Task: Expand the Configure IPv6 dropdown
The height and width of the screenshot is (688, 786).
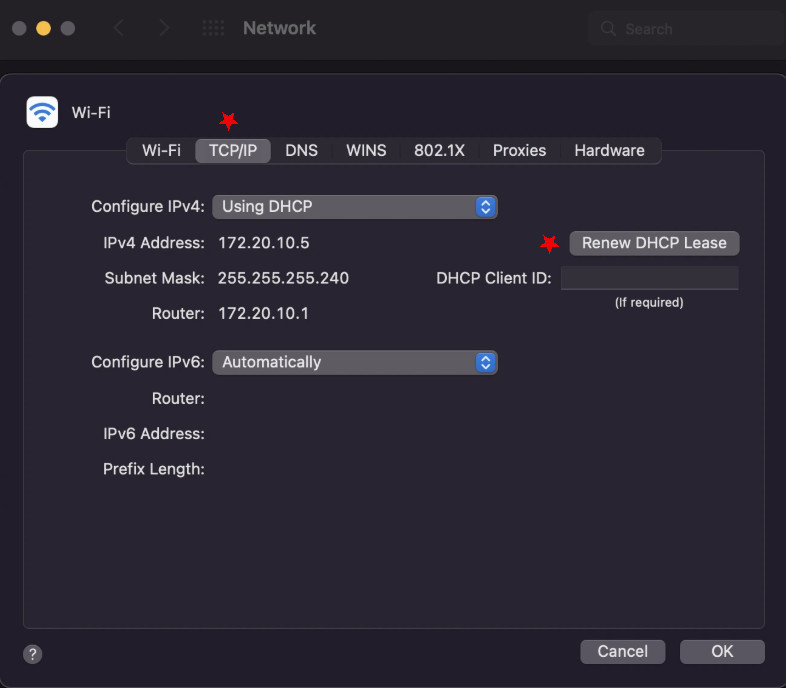Action: coord(354,362)
